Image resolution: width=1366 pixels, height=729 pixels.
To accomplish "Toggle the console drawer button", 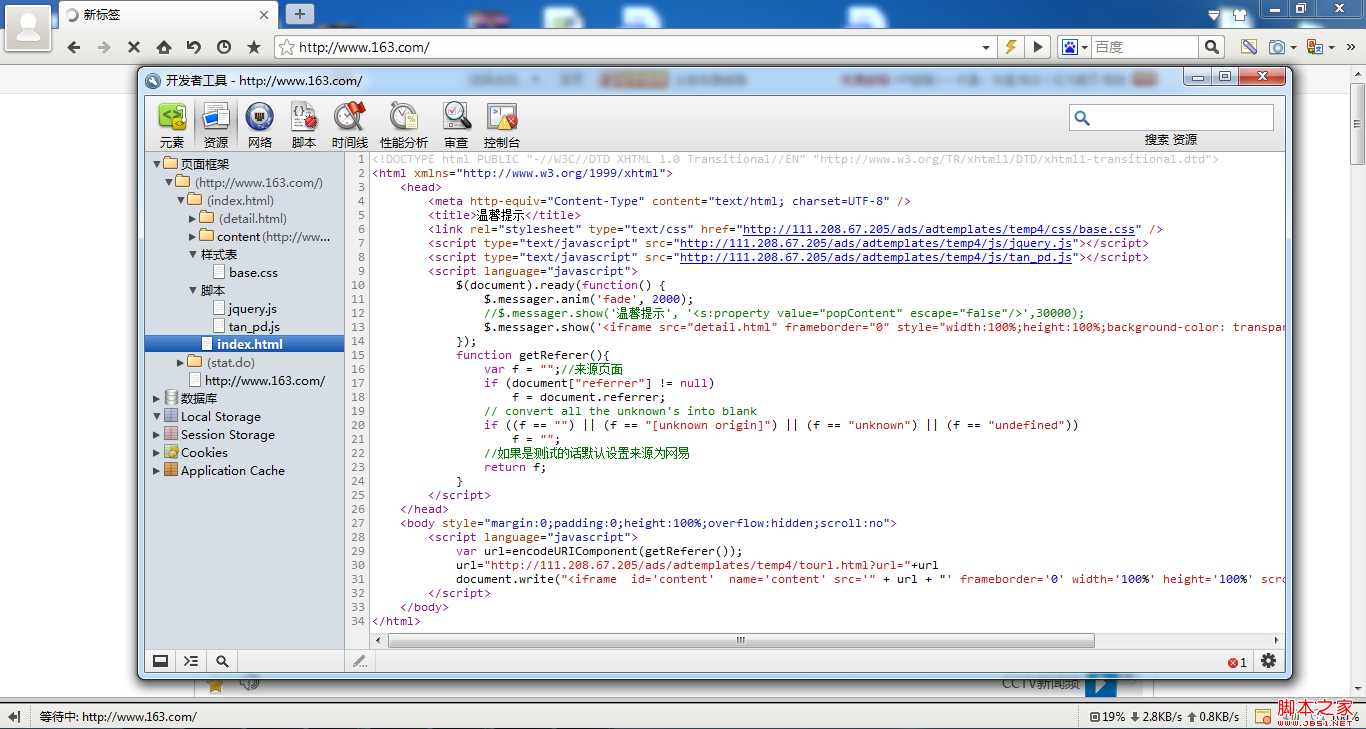I will coord(191,661).
